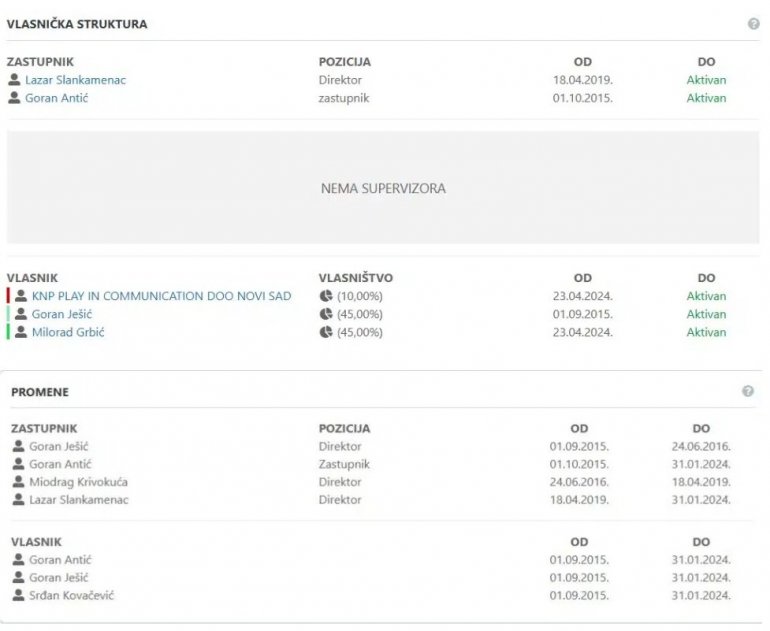Click the Nema supervizora gray panel
Viewport: 770px width, 631px height.
[383, 187]
